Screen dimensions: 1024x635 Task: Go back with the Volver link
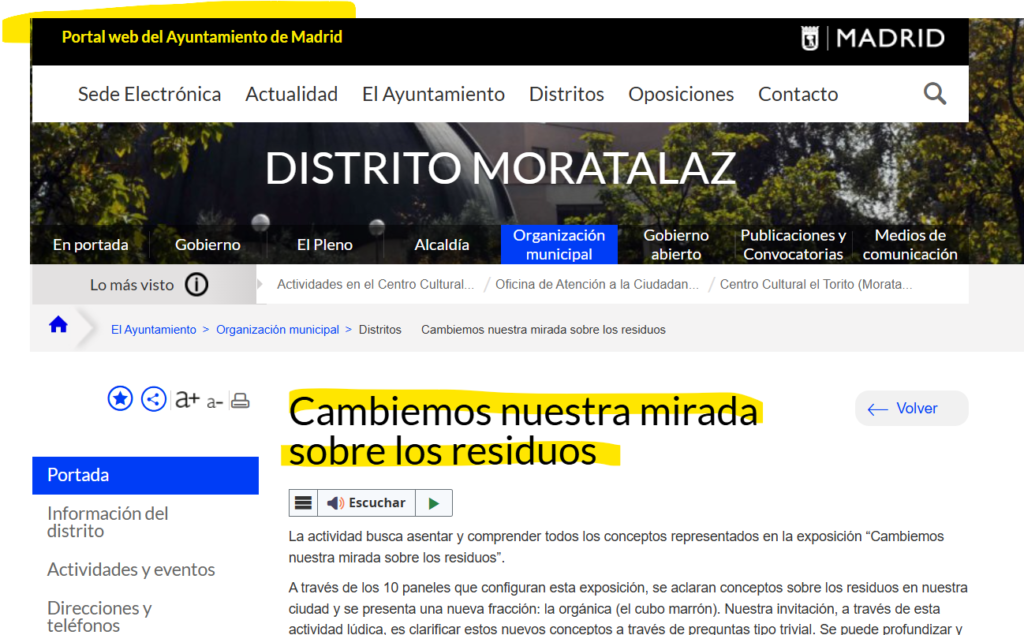pos(910,408)
